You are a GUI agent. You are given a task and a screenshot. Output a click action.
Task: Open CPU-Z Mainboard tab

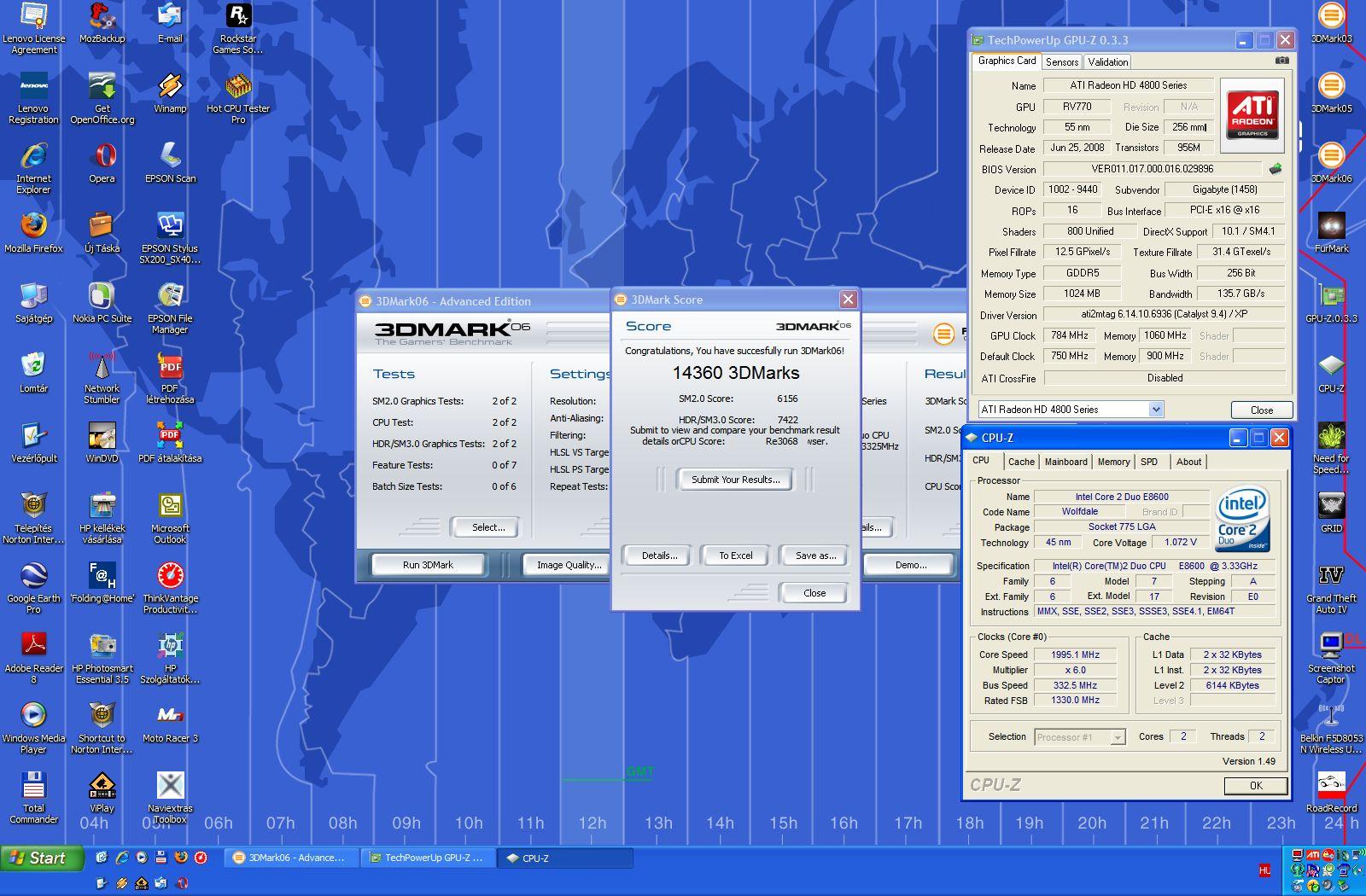coord(1066,462)
